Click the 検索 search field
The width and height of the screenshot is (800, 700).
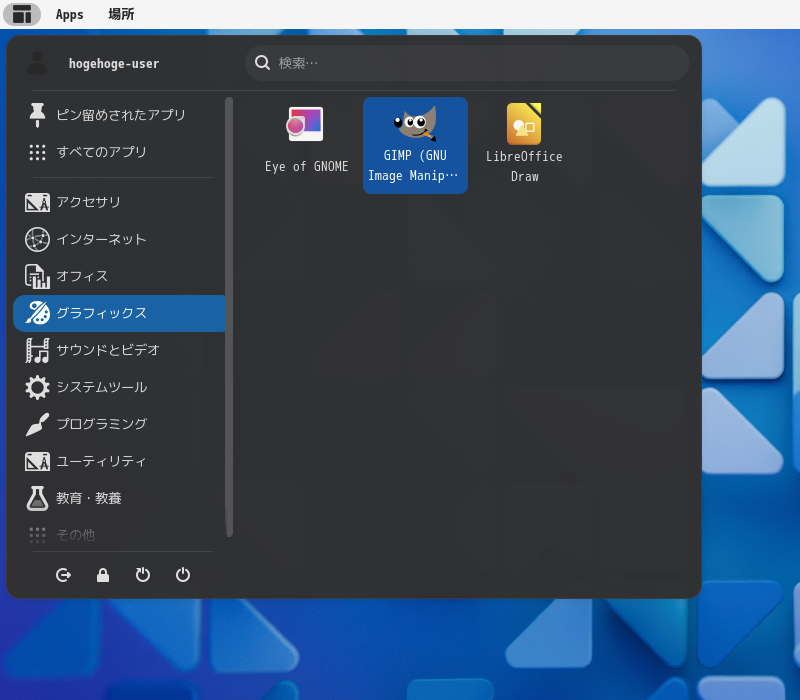[467, 63]
